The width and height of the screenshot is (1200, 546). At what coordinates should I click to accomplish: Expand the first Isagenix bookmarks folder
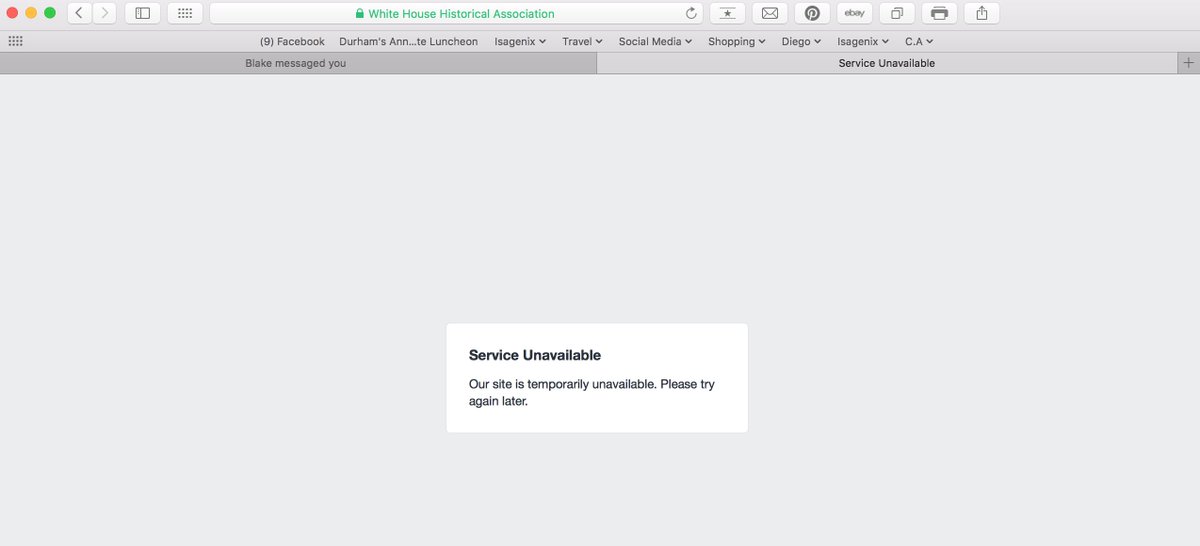(x=520, y=41)
